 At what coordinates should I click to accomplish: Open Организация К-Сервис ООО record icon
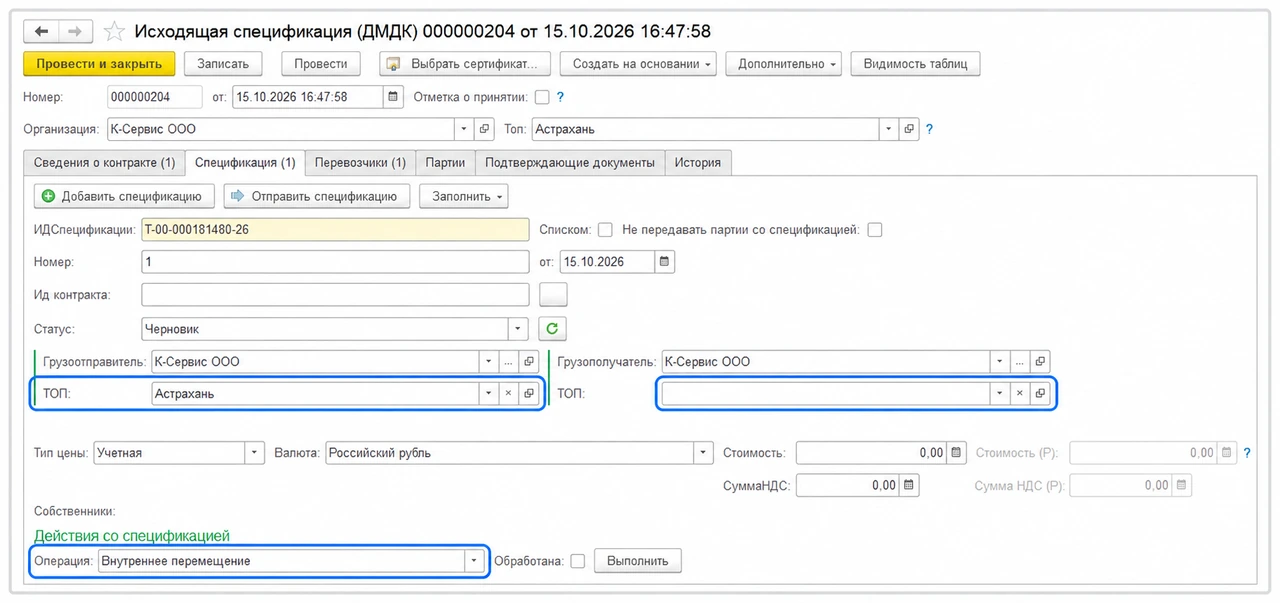(x=485, y=129)
